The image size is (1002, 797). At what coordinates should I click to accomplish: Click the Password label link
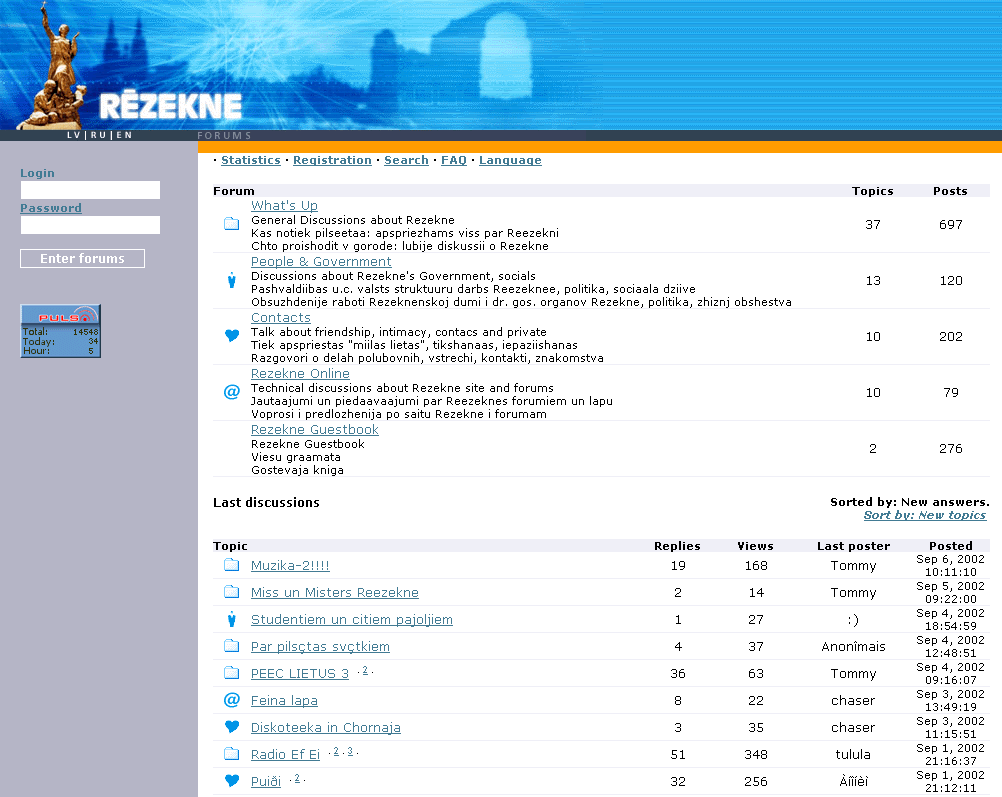tap(51, 208)
